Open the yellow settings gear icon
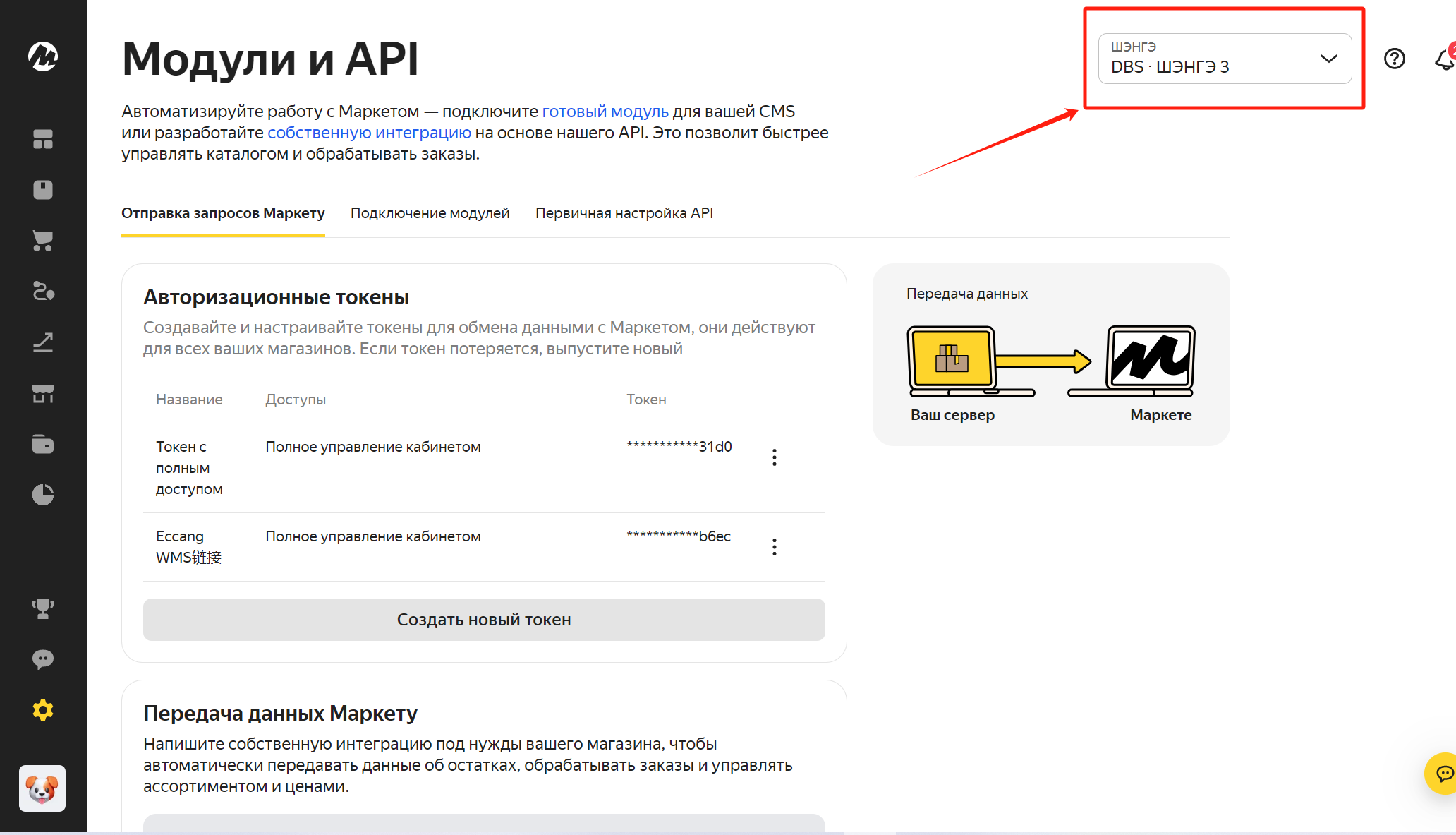Image resolution: width=1456 pixels, height=835 pixels. [43, 710]
